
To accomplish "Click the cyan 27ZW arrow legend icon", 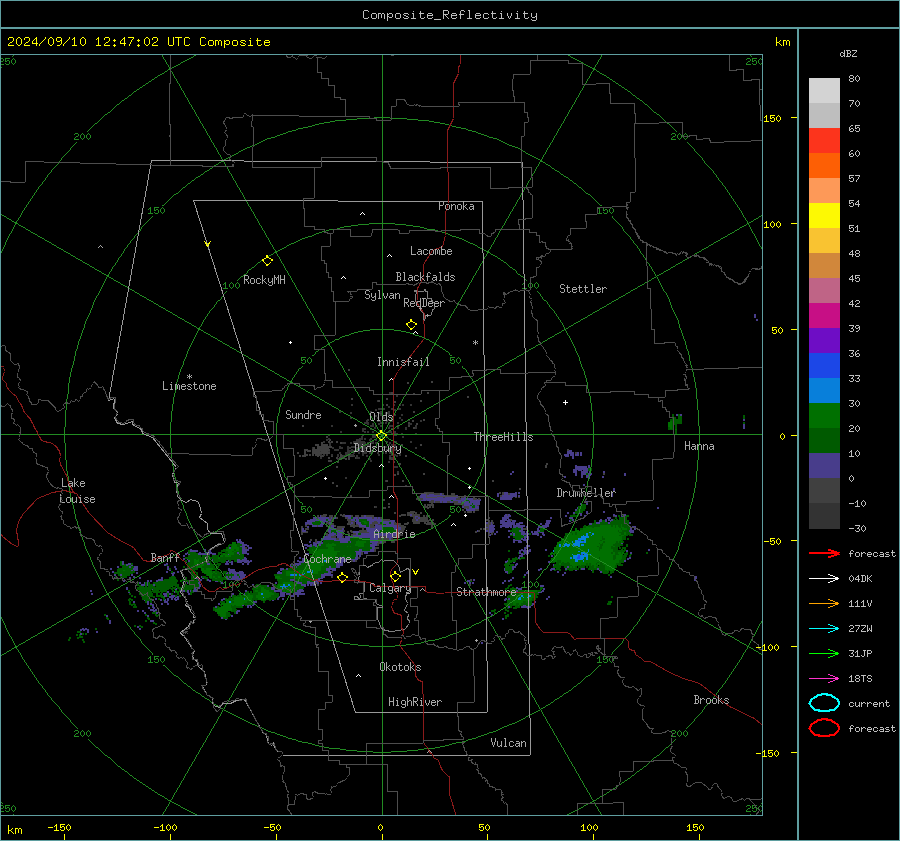I will [824, 629].
